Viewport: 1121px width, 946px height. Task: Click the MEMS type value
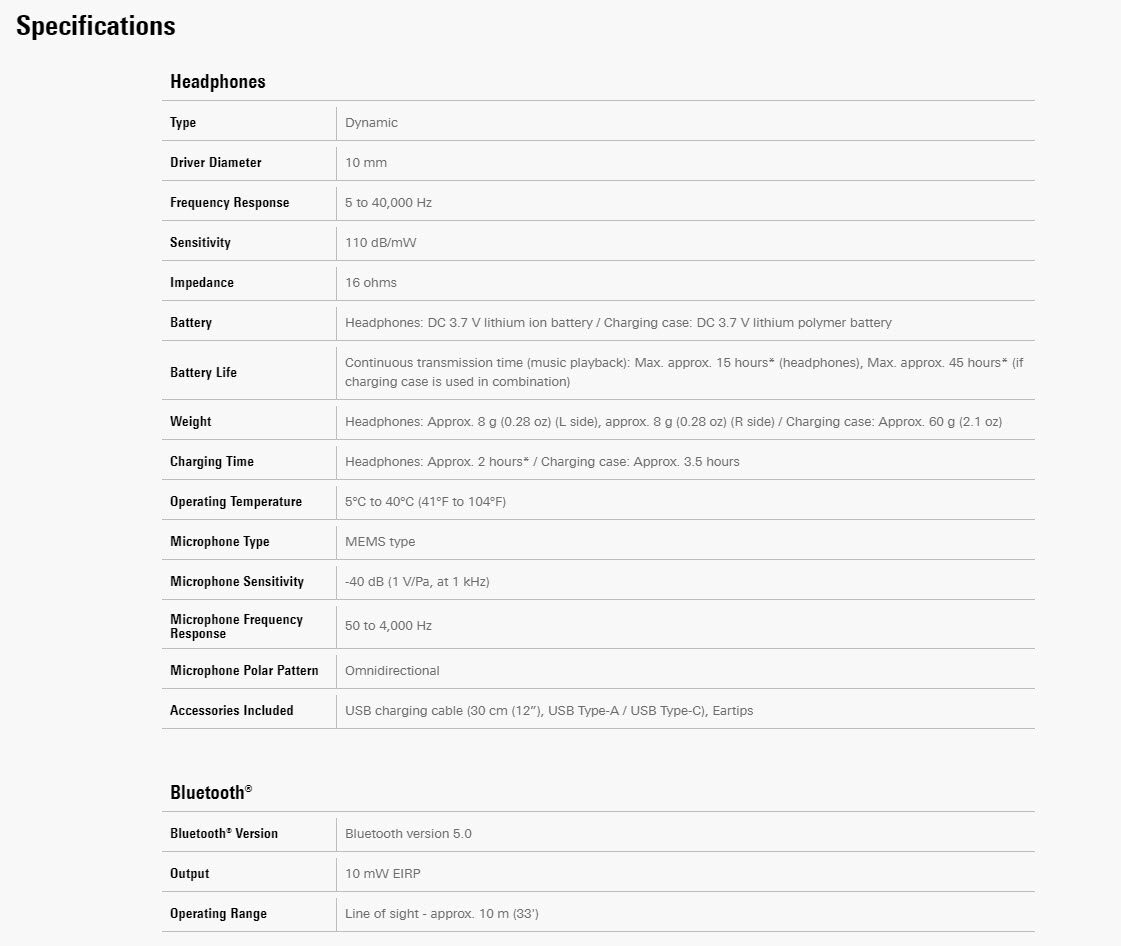click(380, 541)
